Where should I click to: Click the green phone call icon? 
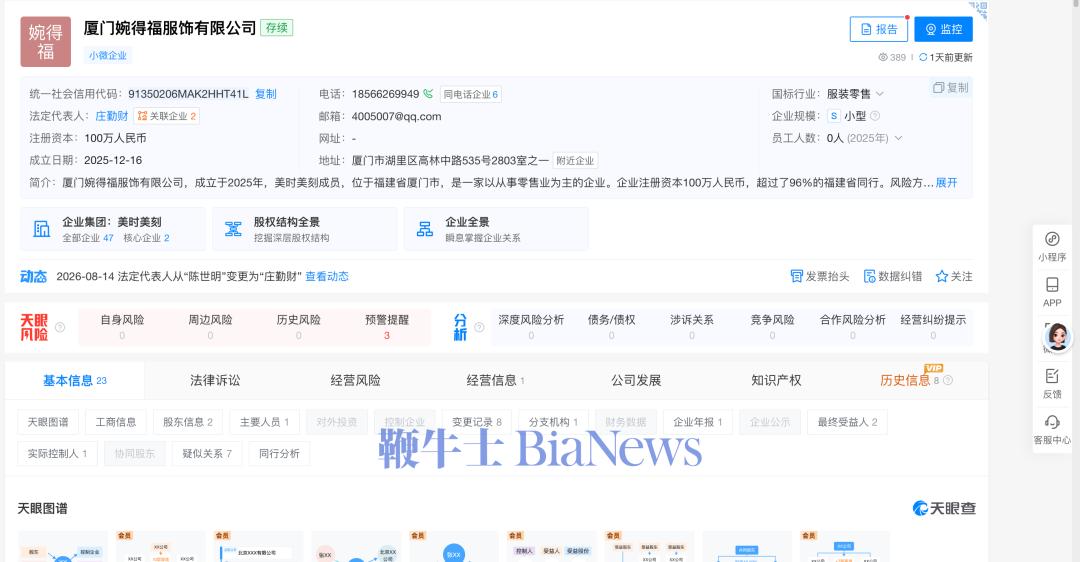click(428, 94)
